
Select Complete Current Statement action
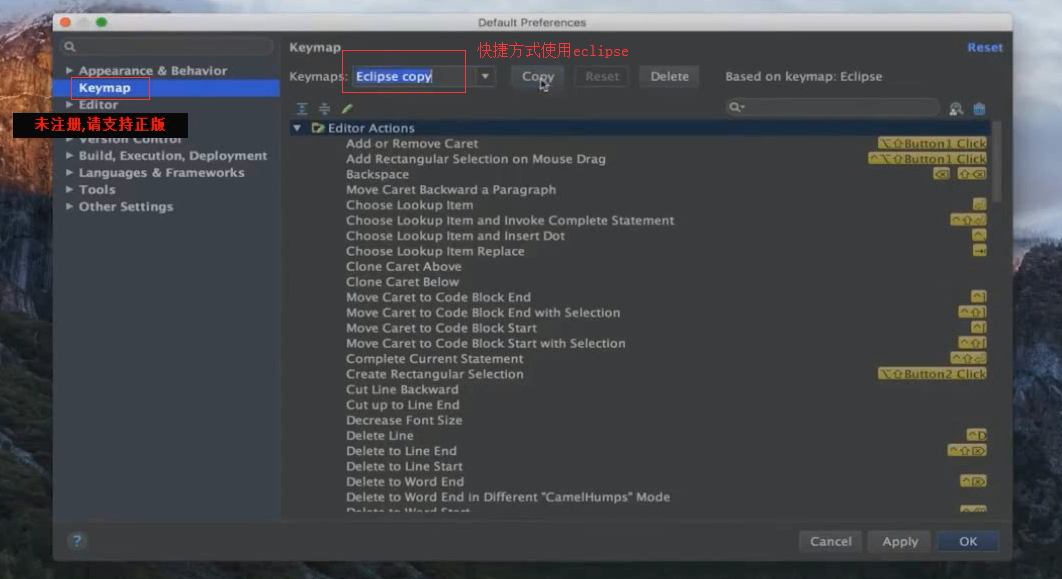[434, 359]
